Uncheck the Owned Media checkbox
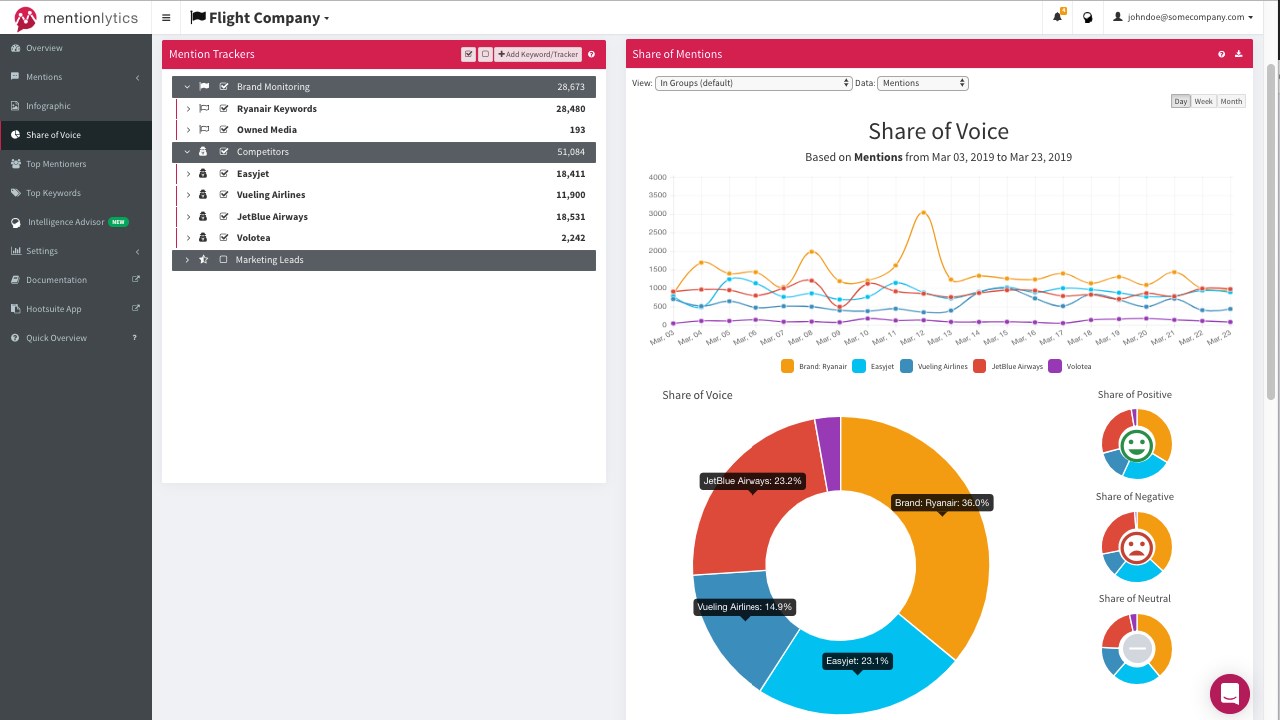The width and height of the screenshot is (1280, 720). pos(224,130)
